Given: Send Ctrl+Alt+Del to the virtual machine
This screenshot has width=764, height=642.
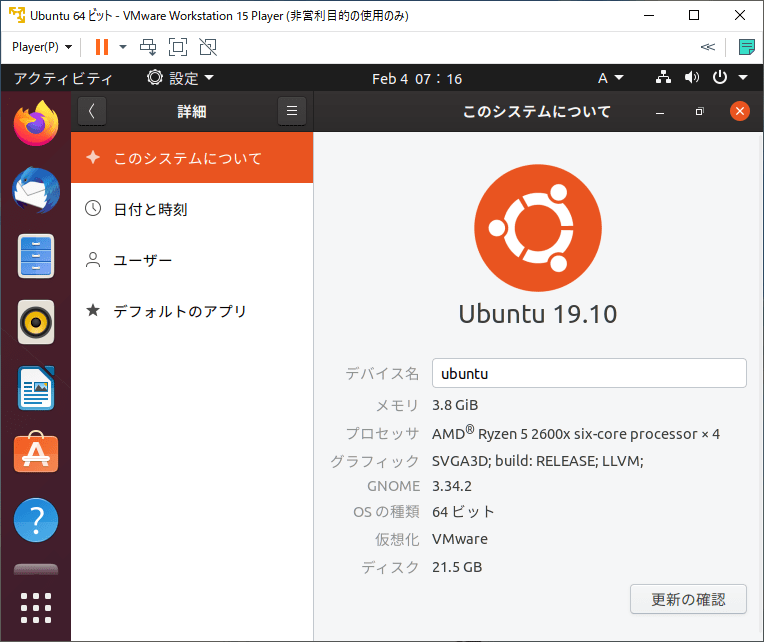Looking at the screenshot, I should point(148,47).
